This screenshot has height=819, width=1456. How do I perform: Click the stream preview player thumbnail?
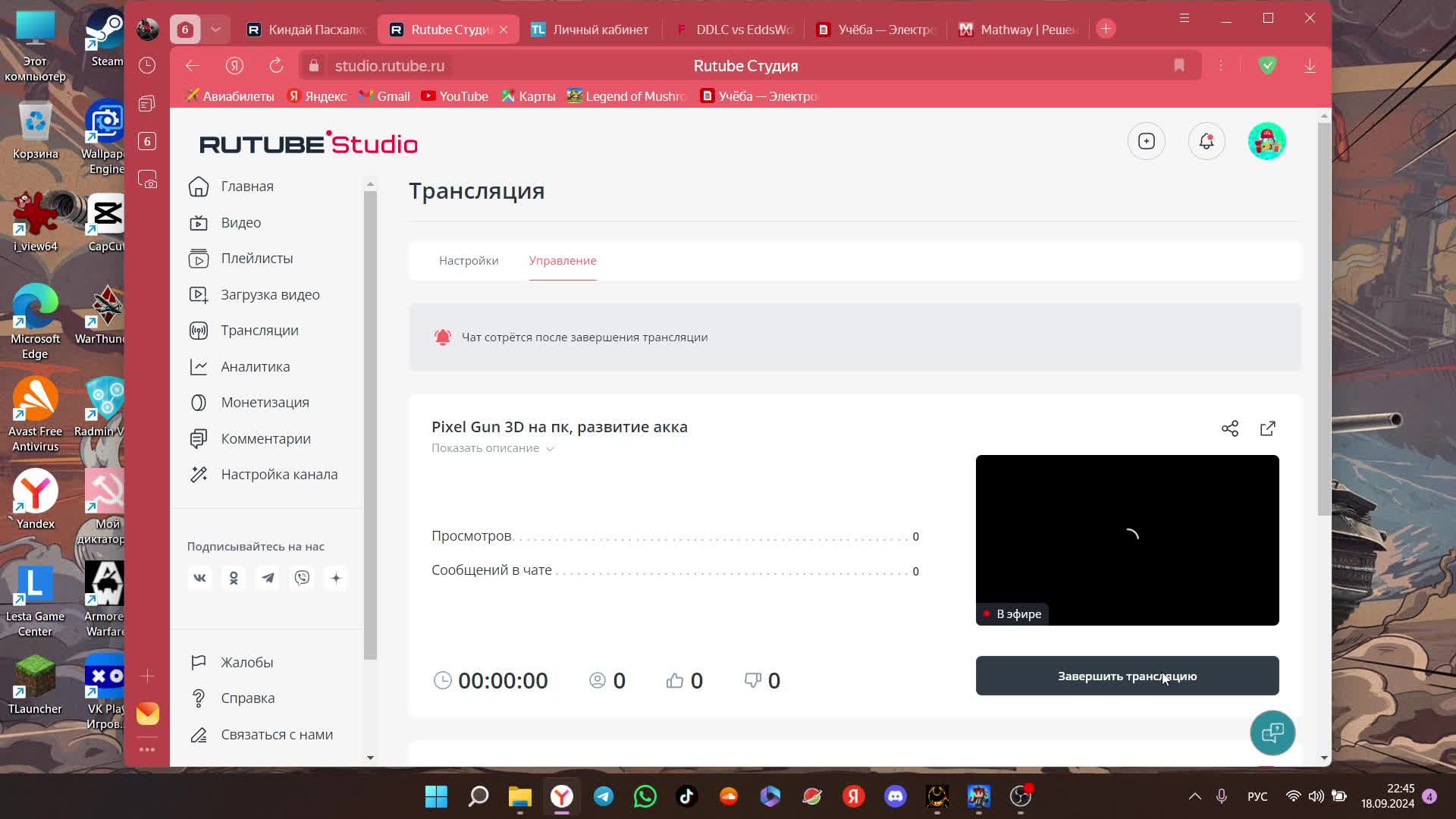1127,540
